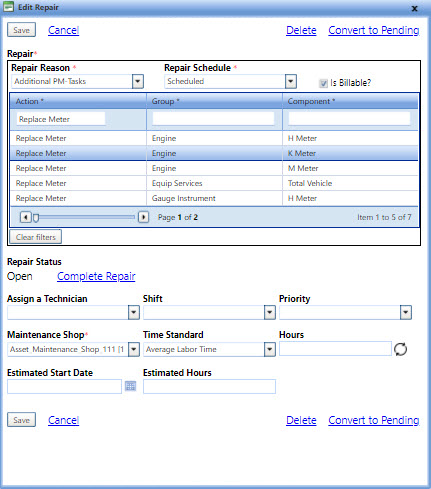Expand the Assign a Technician dropdown

pyautogui.click(x=134, y=313)
